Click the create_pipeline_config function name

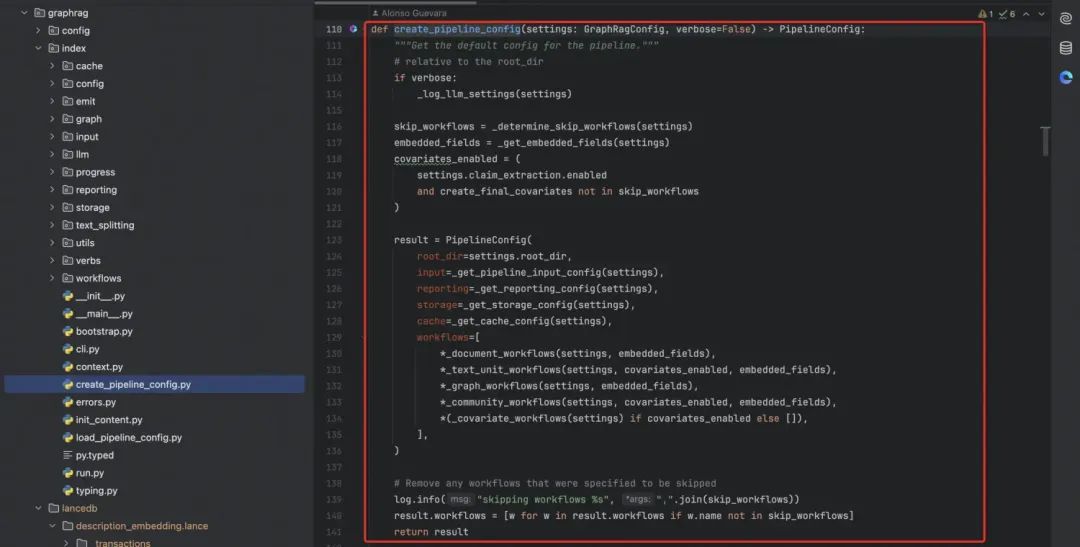click(456, 29)
